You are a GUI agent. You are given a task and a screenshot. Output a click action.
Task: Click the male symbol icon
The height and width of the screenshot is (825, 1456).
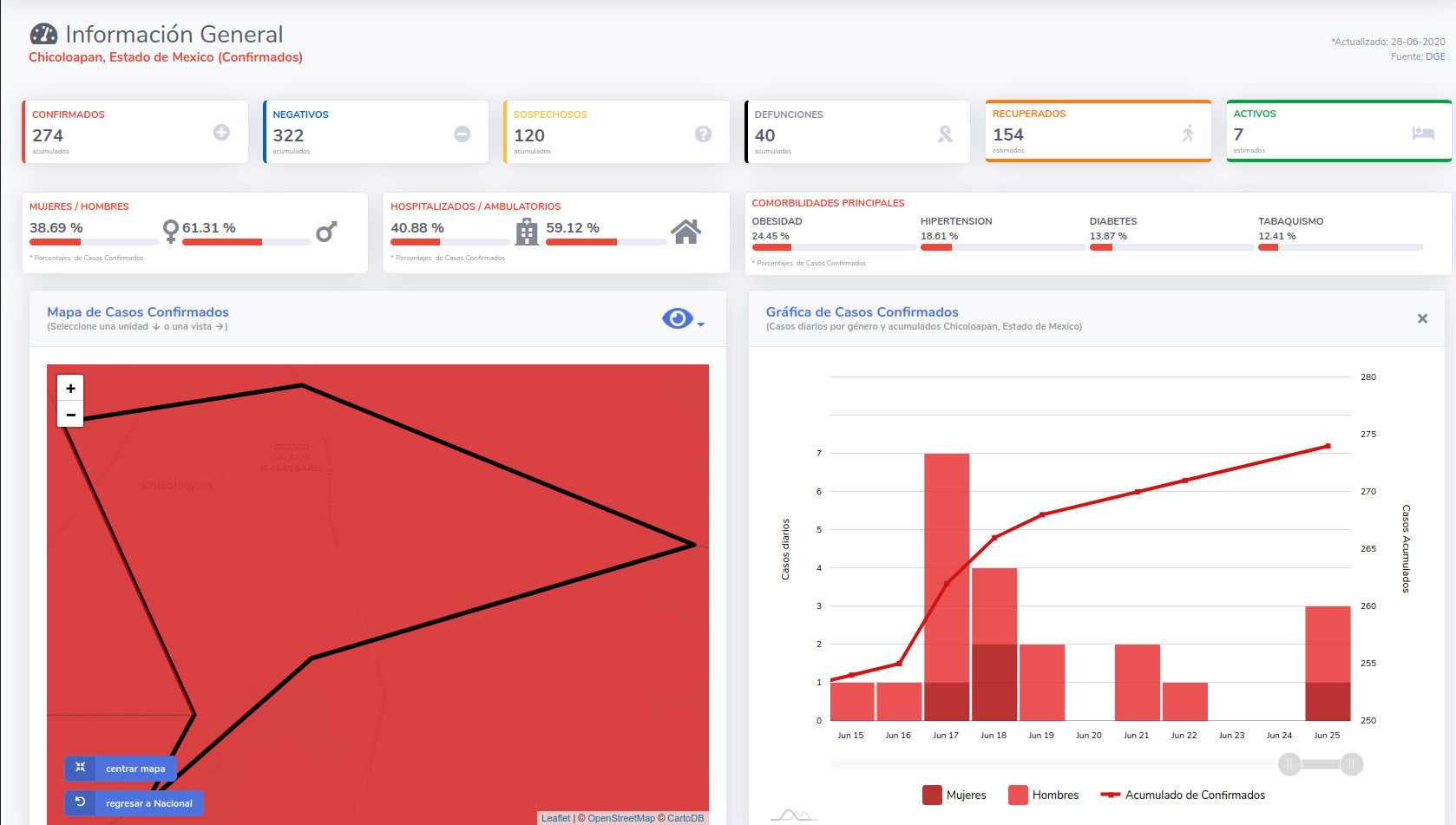tap(326, 231)
